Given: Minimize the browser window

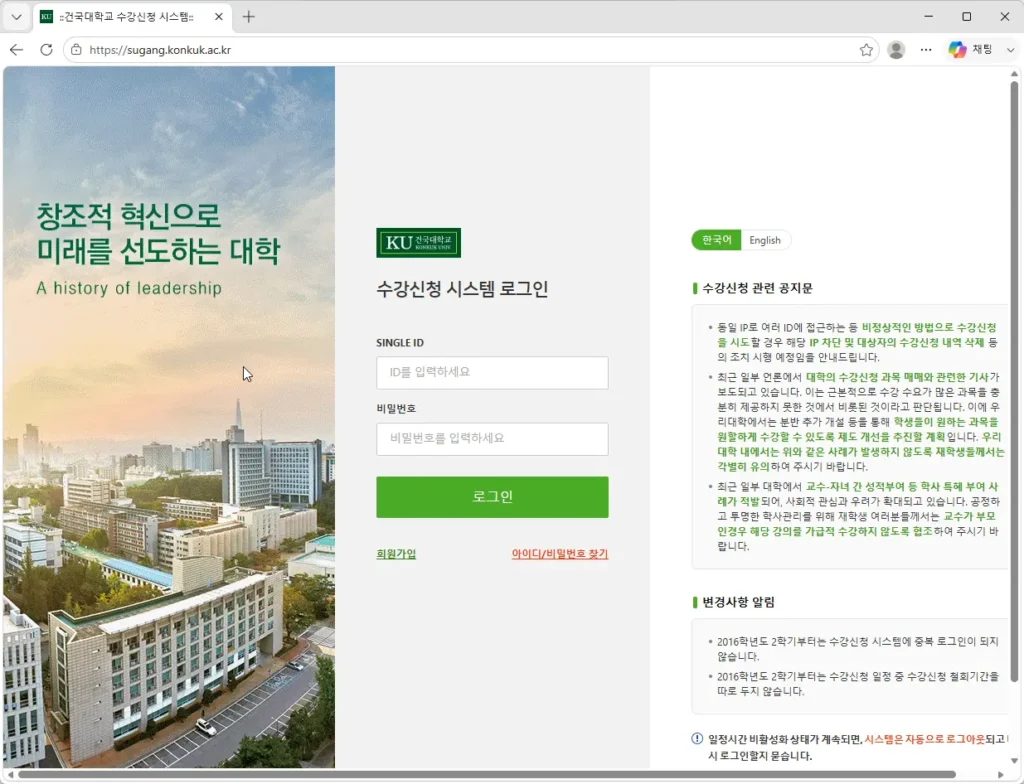Looking at the screenshot, I should pos(929,16).
